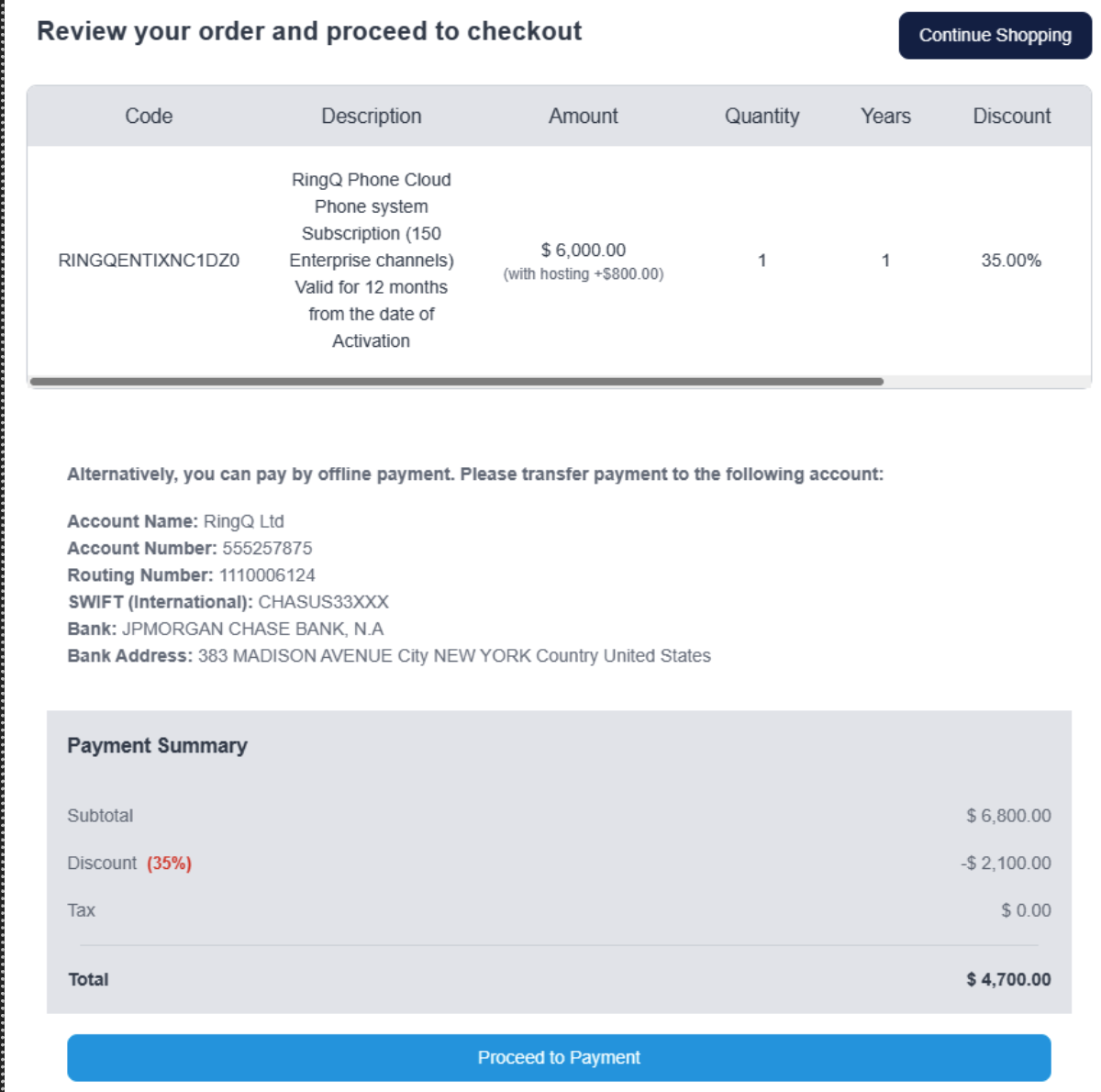1101x1092 pixels.
Task: Click the Continue Shopping button
Action: click(995, 36)
